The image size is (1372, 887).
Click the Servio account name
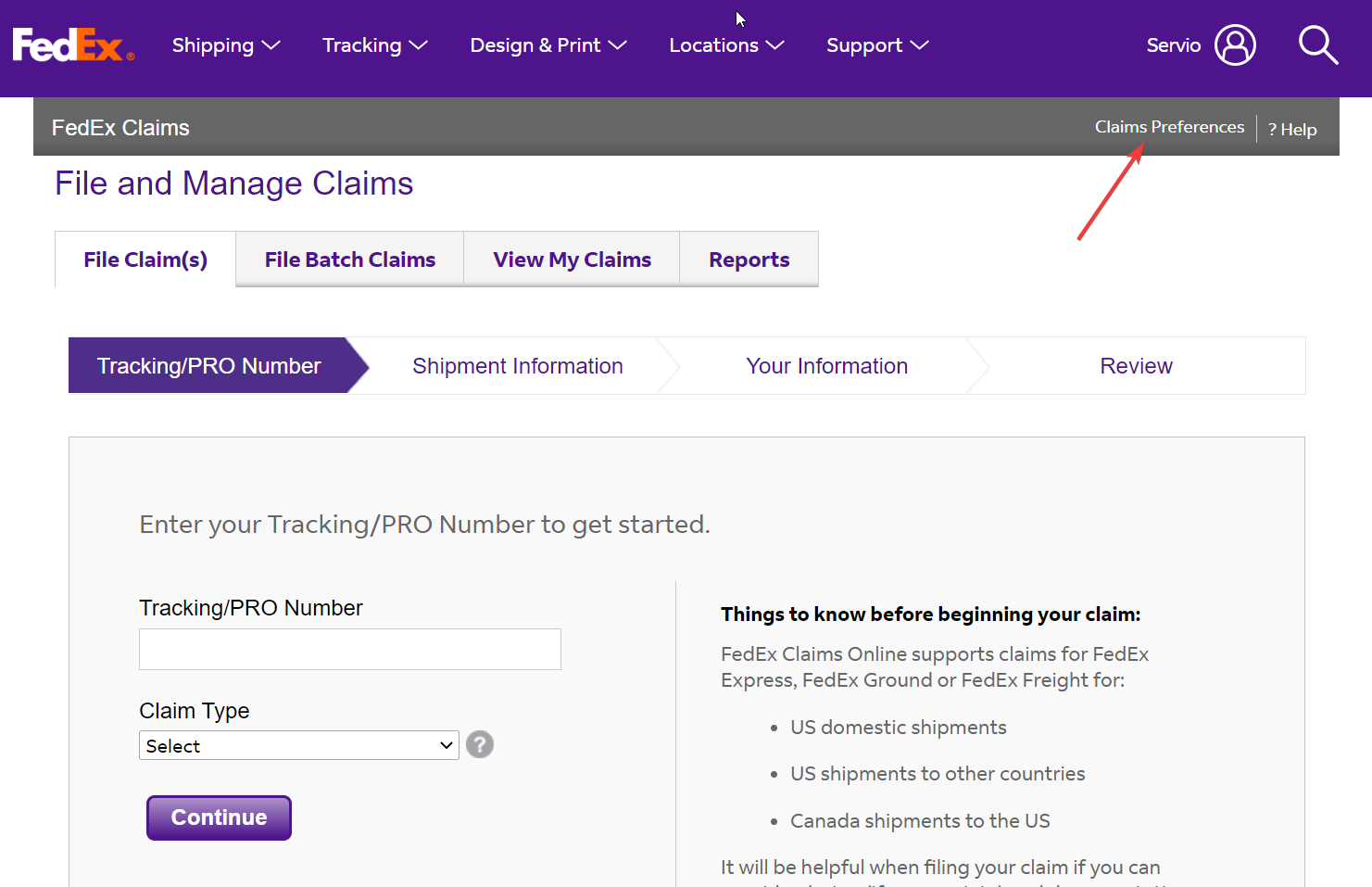coord(1173,45)
